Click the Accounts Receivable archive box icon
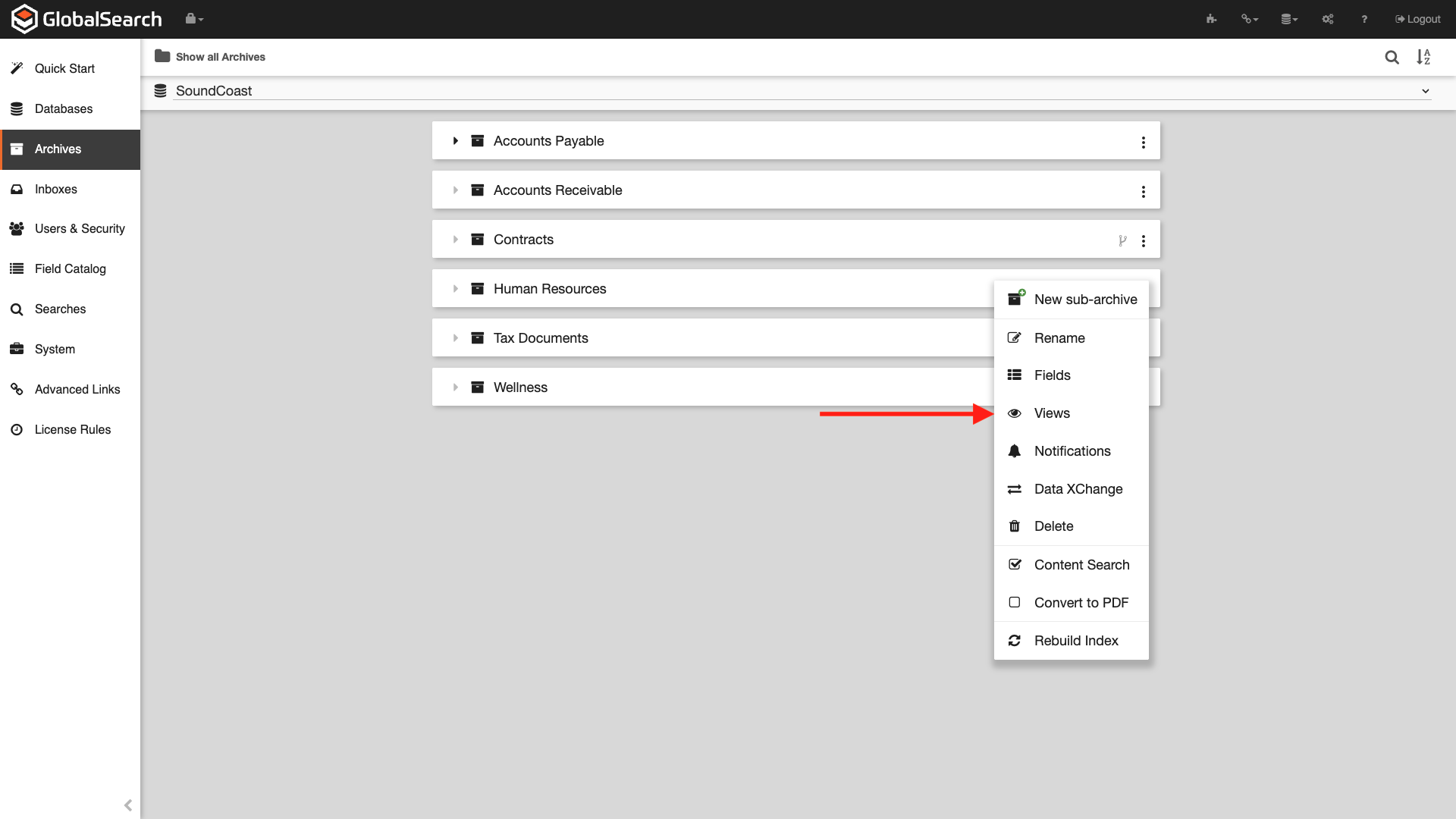Screen dimensions: 1456x819 point(477,190)
